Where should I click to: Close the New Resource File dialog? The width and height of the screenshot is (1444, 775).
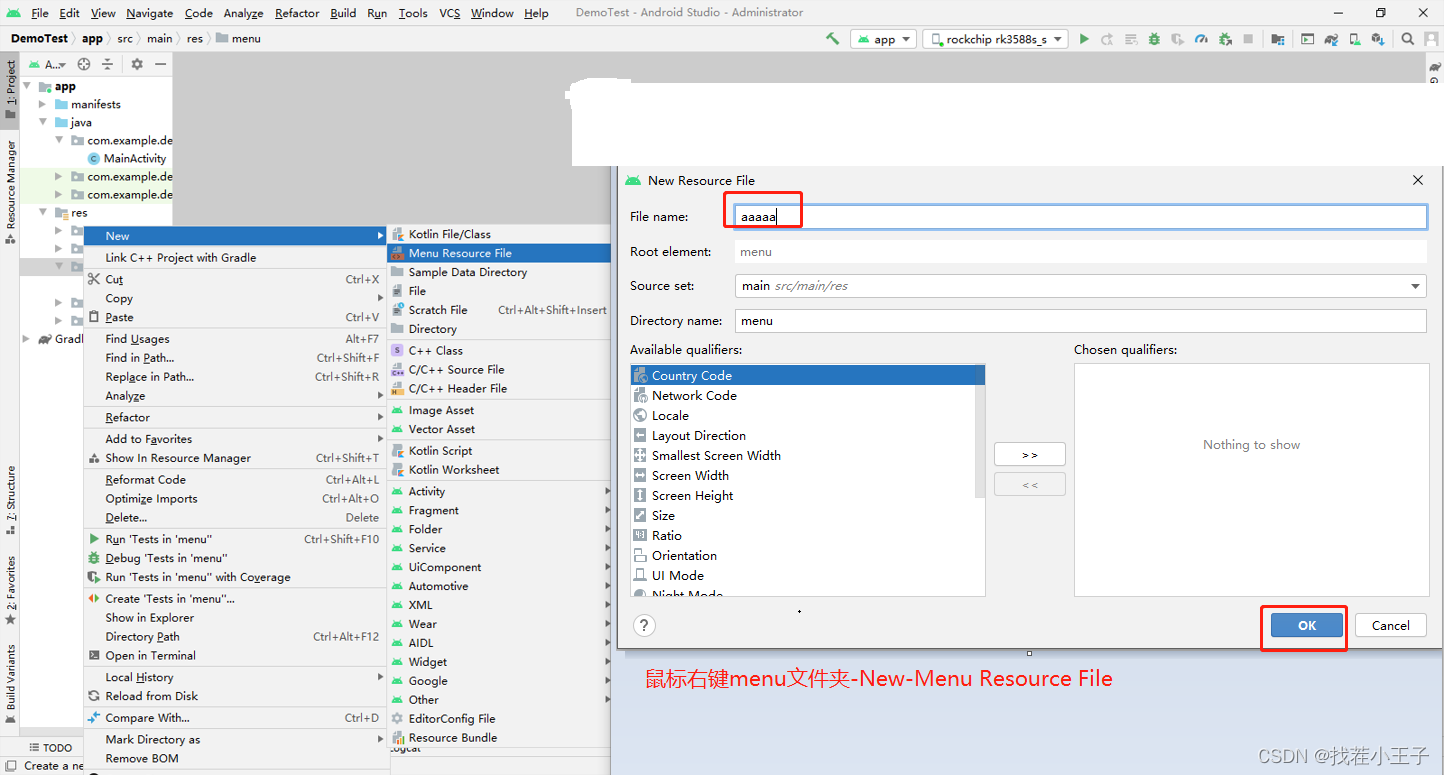(x=1418, y=180)
